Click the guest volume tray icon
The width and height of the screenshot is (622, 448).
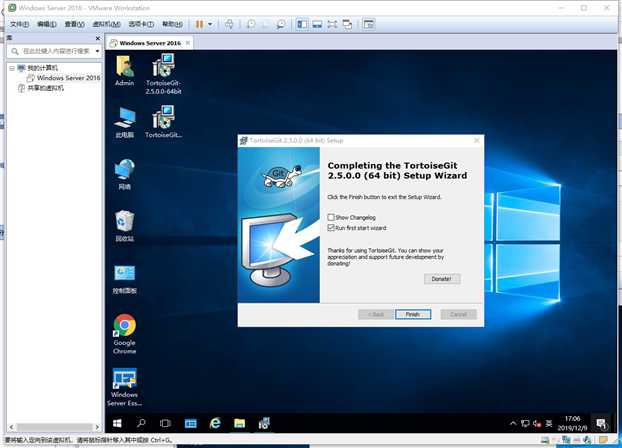(537, 423)
